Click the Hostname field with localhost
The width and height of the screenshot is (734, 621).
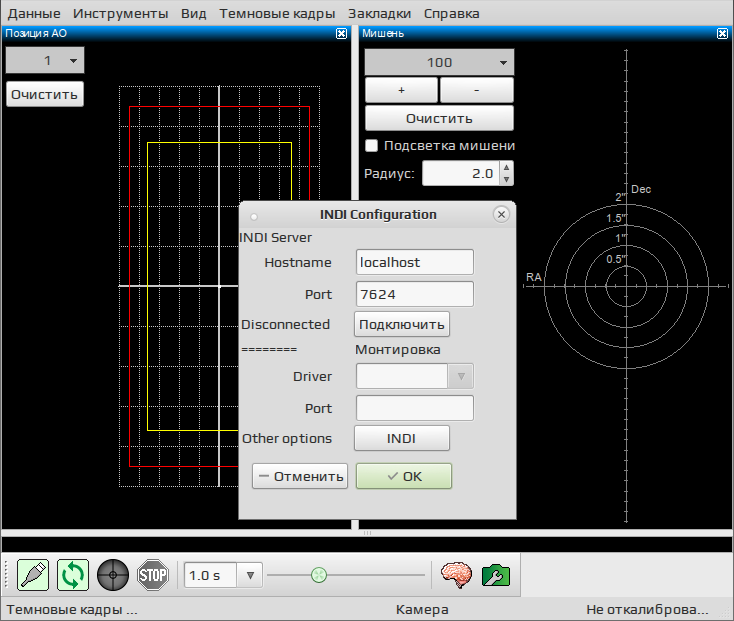(x=415, y=262)
